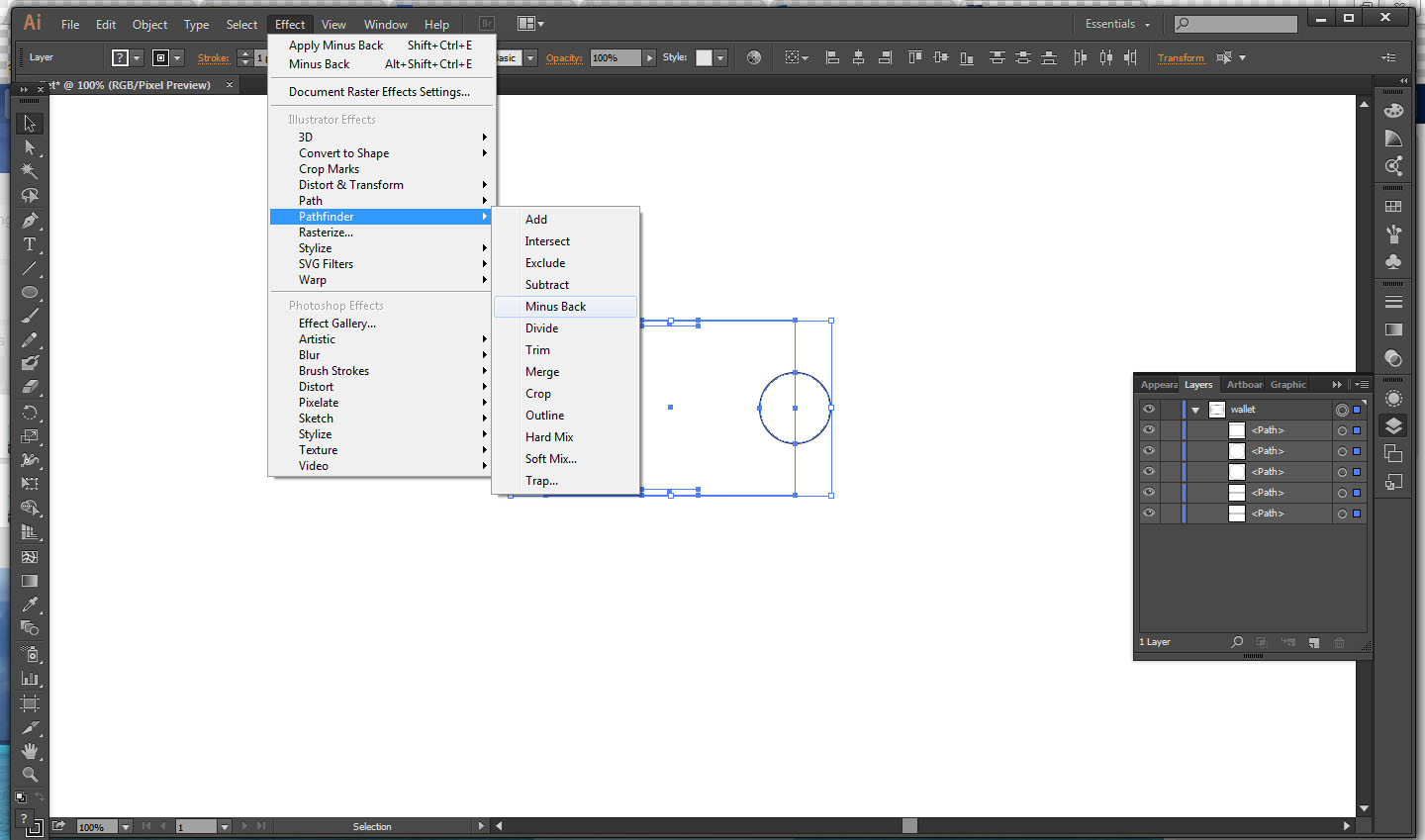
Task: Collapse the wallet layer triangle
Action: [x=1195, y=410]
